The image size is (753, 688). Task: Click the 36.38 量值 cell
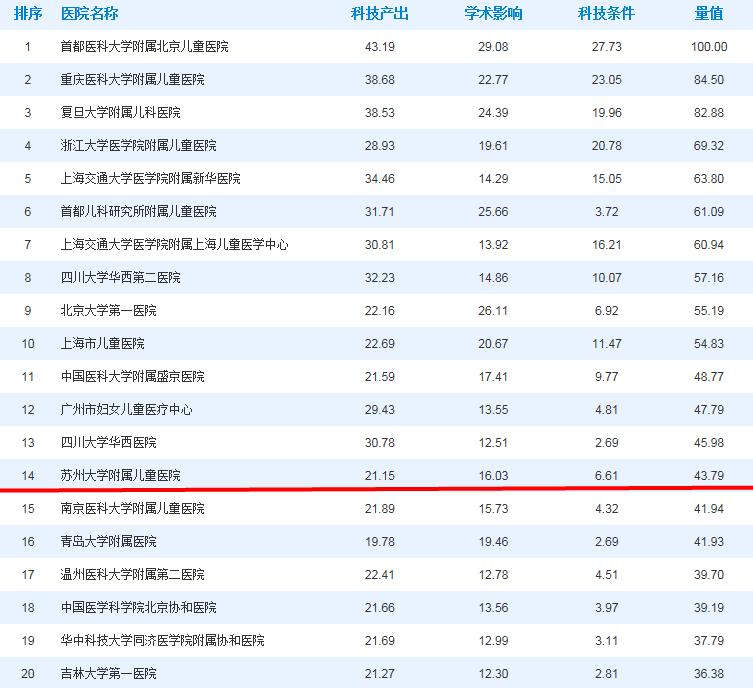coord(709,674)
